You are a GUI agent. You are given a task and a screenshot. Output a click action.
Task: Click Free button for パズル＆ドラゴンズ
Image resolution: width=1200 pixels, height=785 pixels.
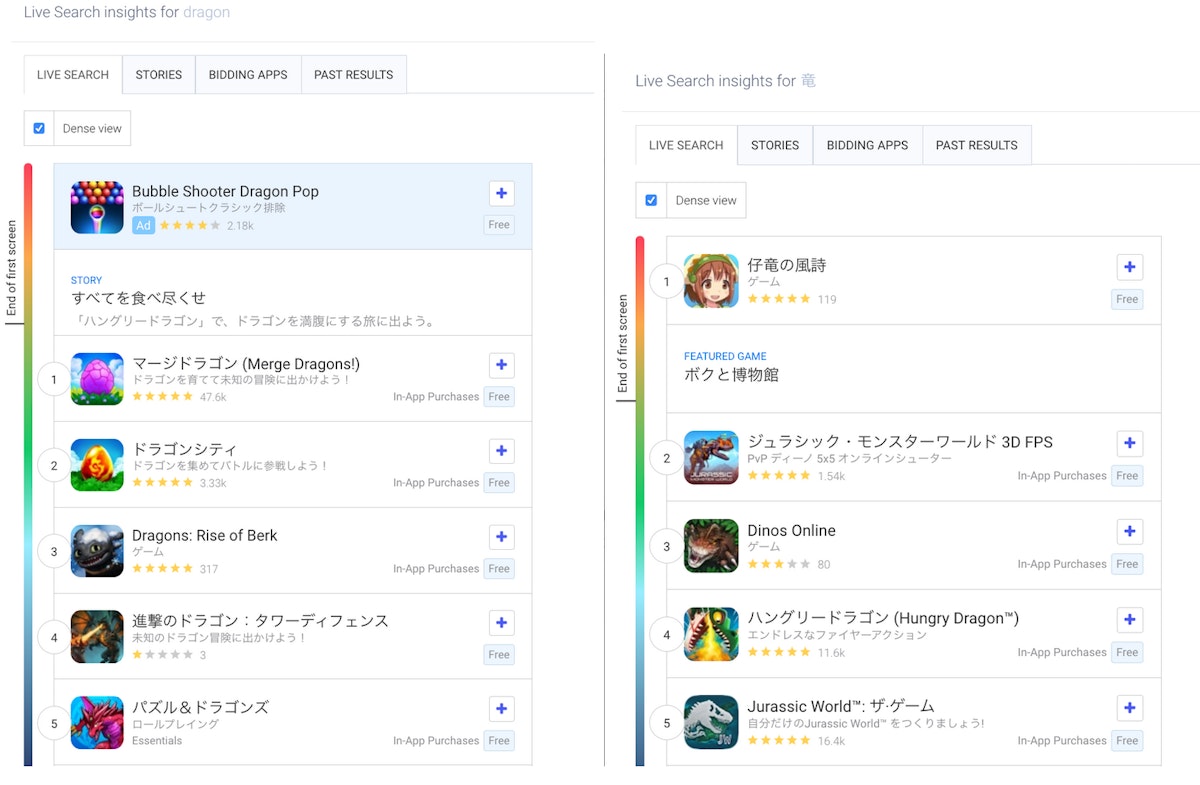[x=499, y=741]
